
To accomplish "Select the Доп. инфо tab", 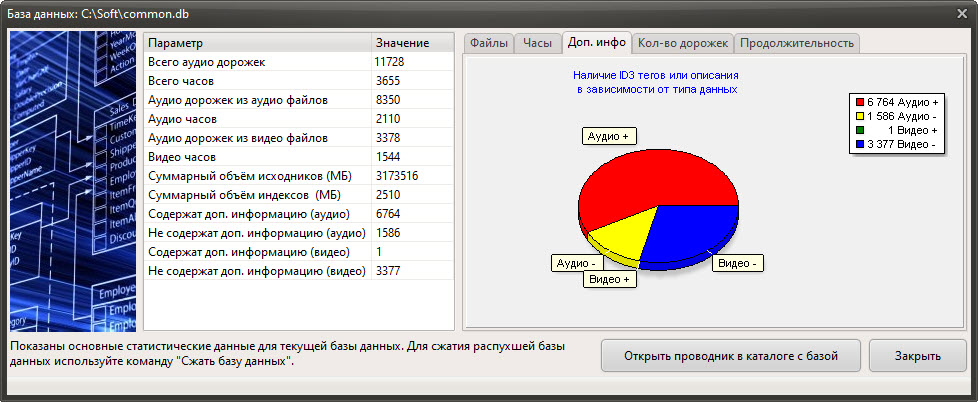I will [596, 42].
